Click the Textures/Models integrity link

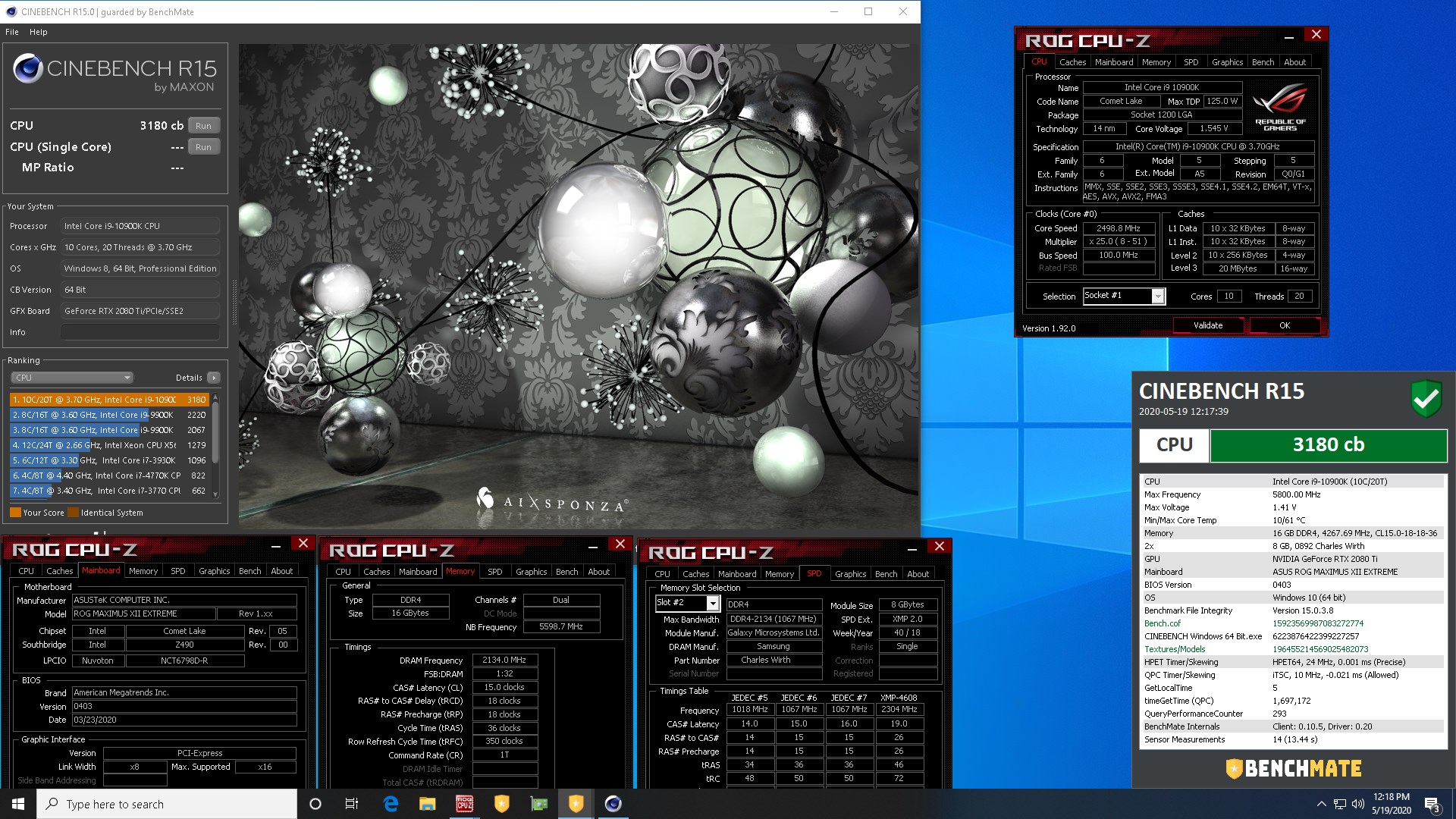click(1174, 649)
